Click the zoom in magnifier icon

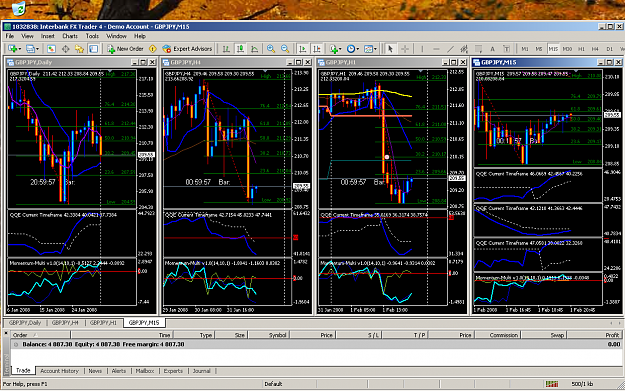pyautogui.click(x=271, y=49)
